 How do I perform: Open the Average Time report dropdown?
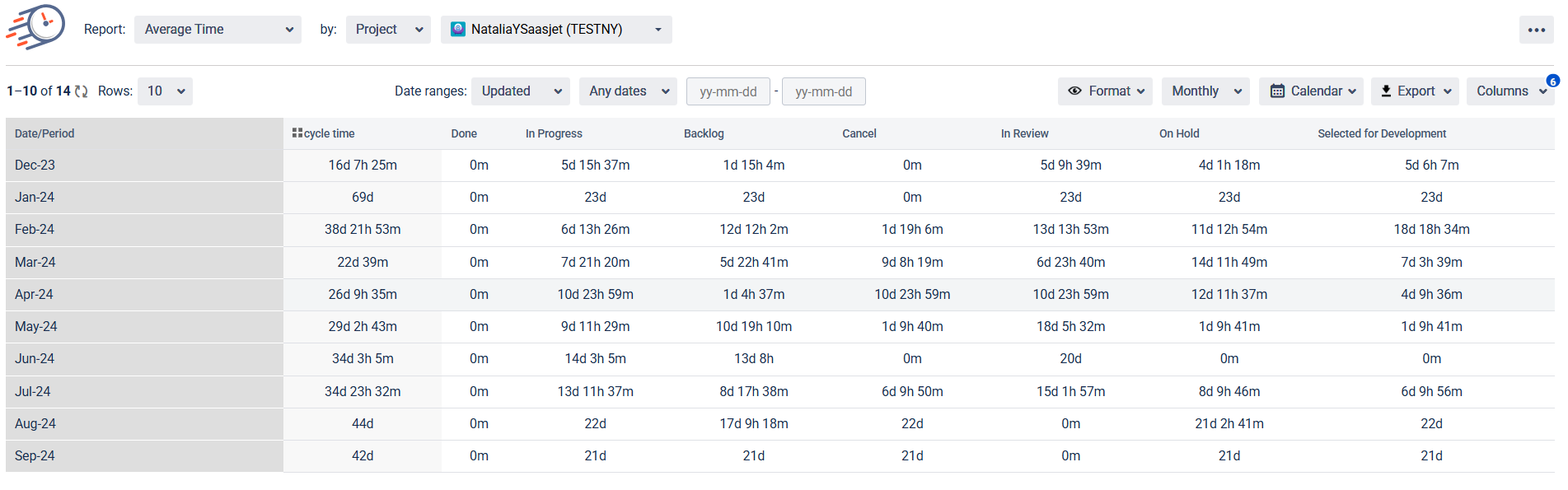pos(218,30)
